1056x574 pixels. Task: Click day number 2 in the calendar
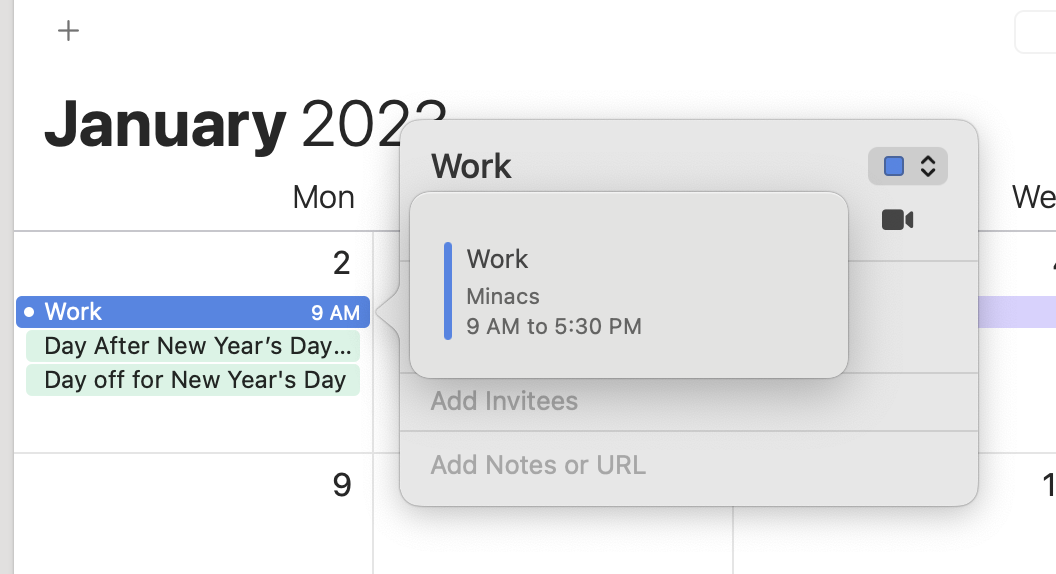[342, 263]
